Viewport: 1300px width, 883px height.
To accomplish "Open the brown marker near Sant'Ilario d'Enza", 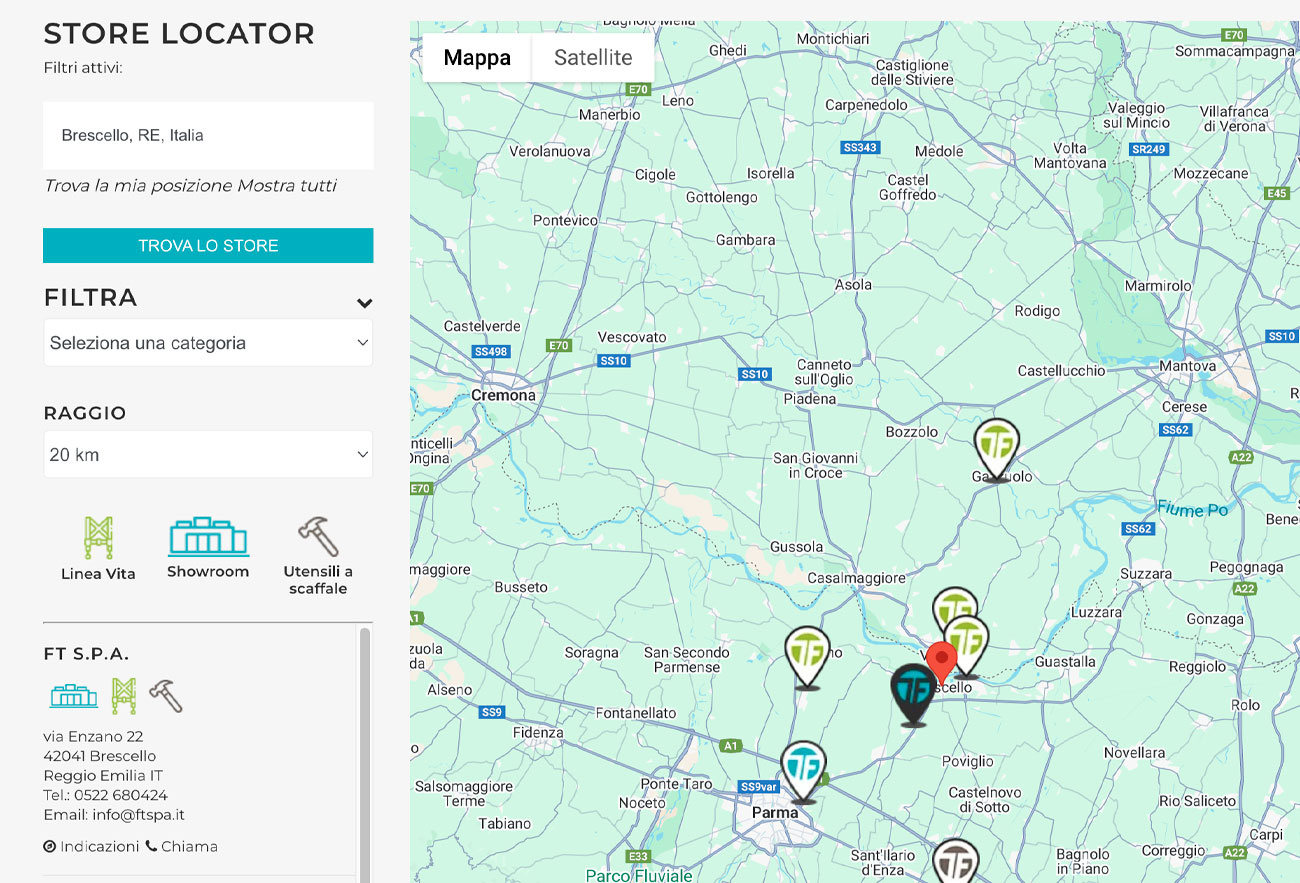I will point(955,861).
